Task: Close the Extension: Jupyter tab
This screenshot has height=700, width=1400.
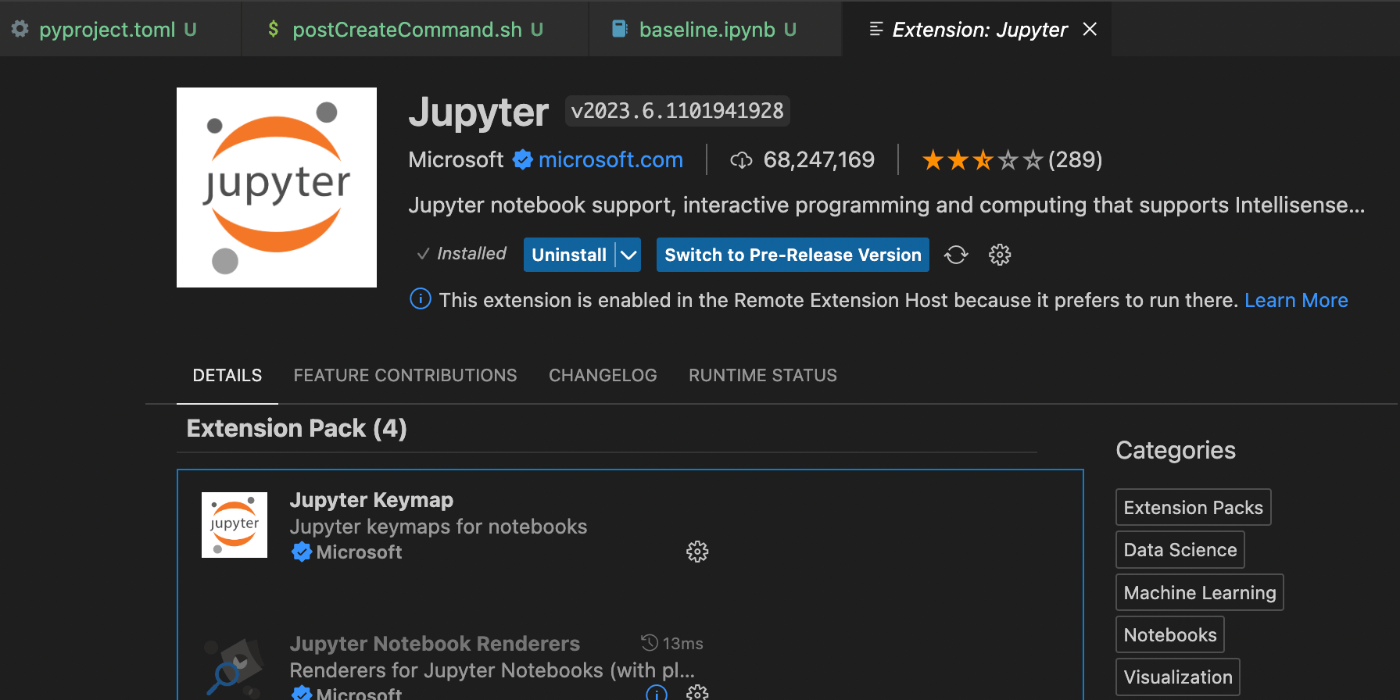Action: pyautogui.click(x=1090, y=29)
